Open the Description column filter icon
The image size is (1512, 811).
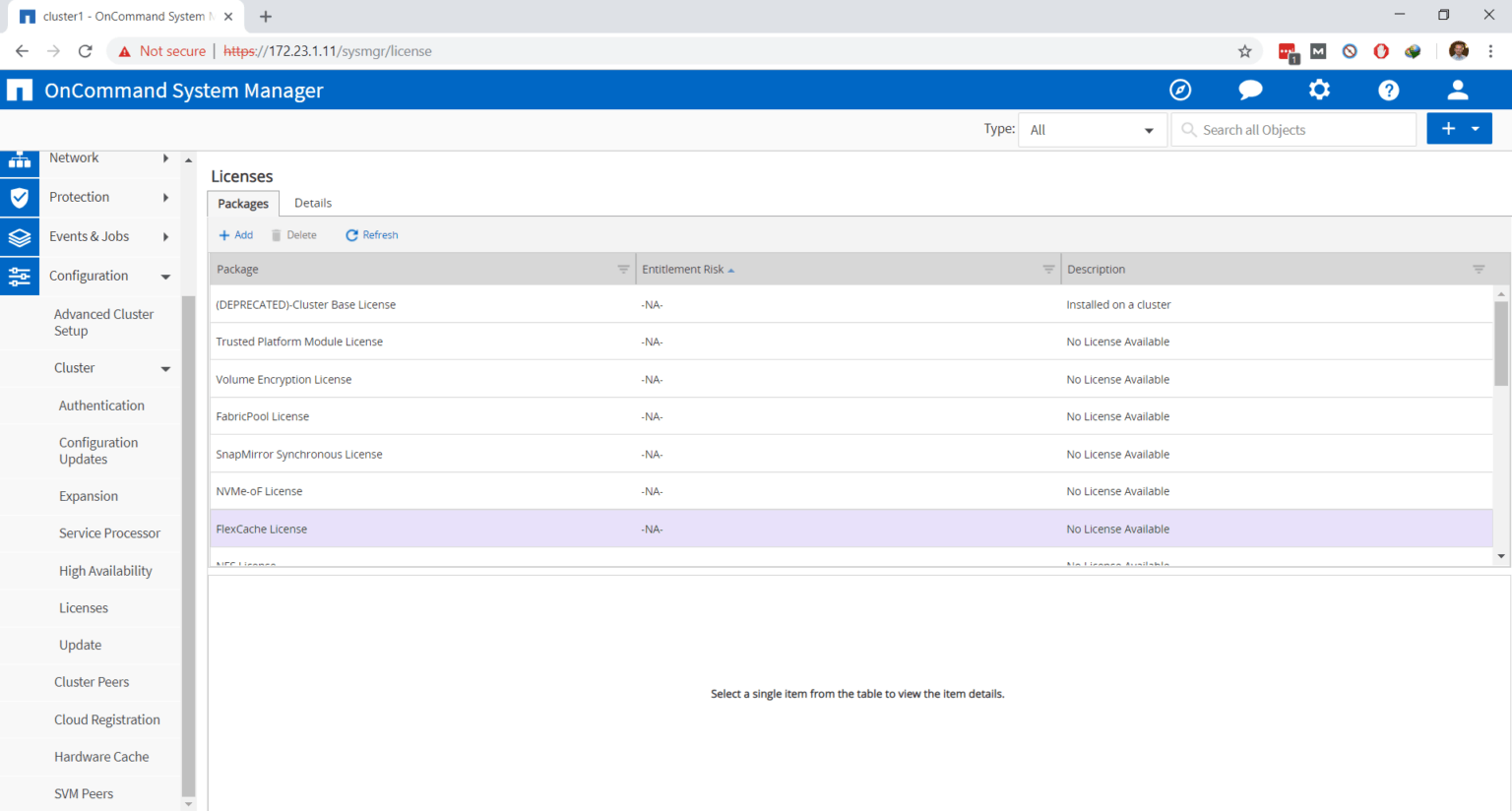pyautogui.click(x=1478, y=268)
